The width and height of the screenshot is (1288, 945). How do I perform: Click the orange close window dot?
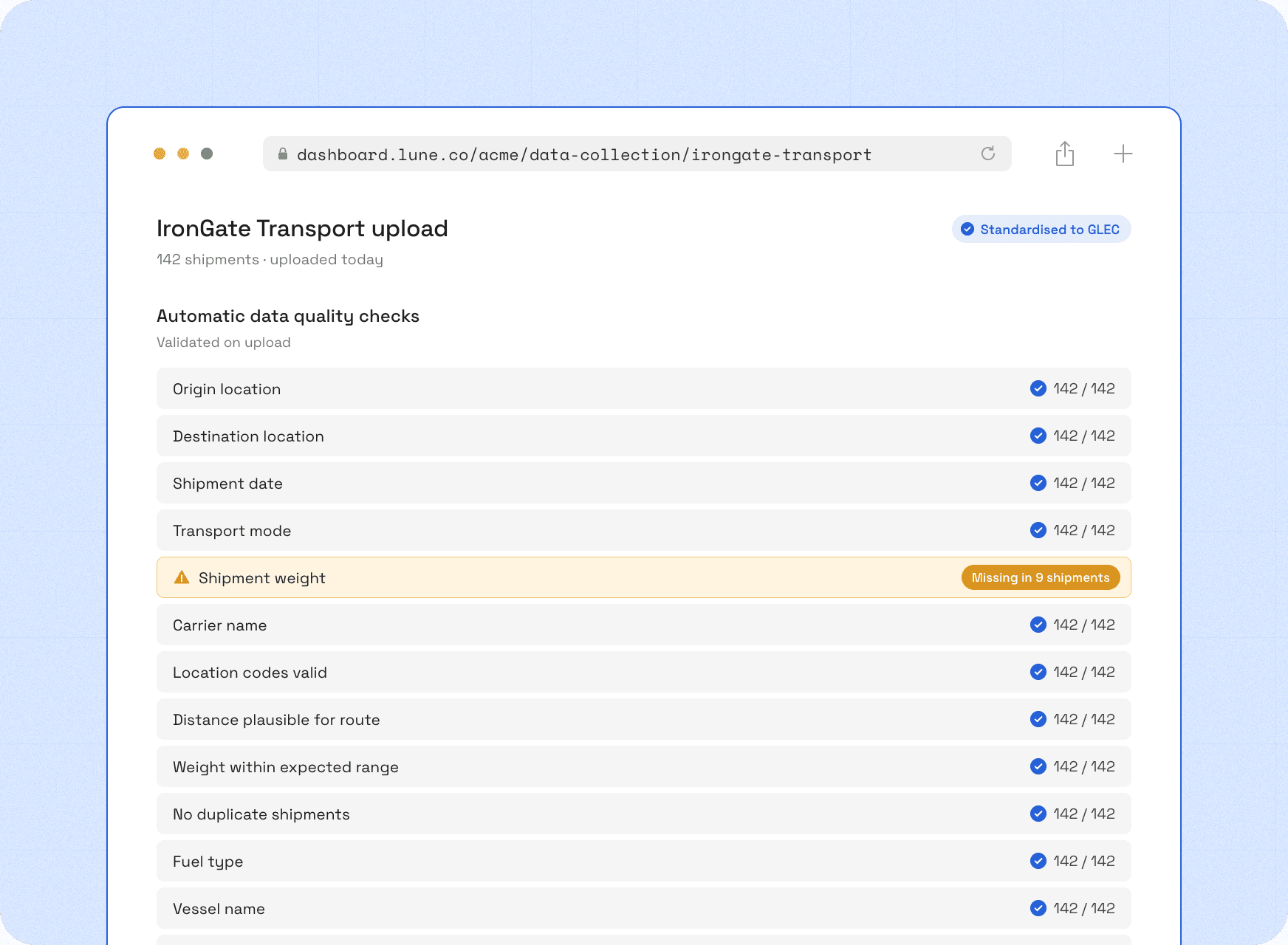point(160,154)
